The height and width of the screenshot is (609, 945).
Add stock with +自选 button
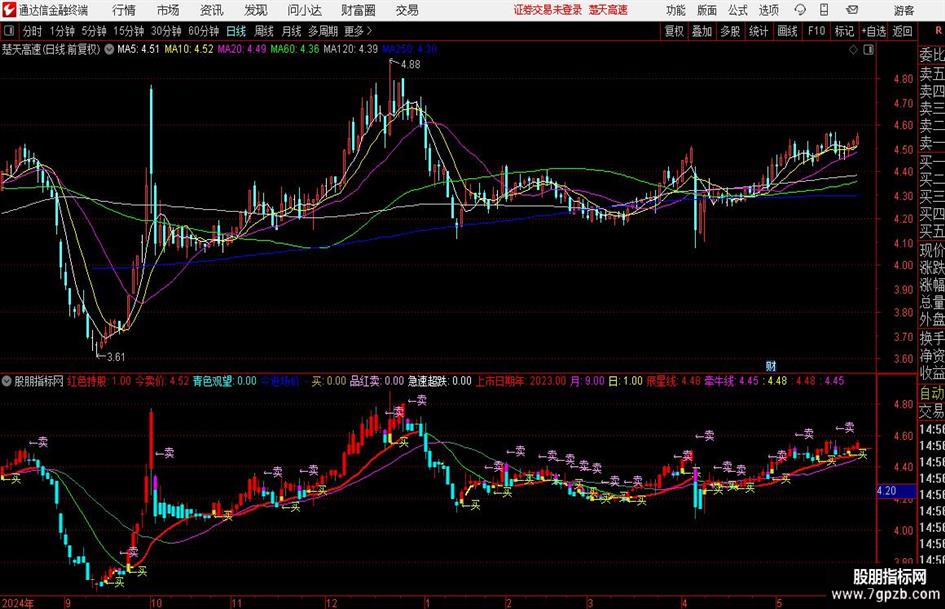click(874, 31)
